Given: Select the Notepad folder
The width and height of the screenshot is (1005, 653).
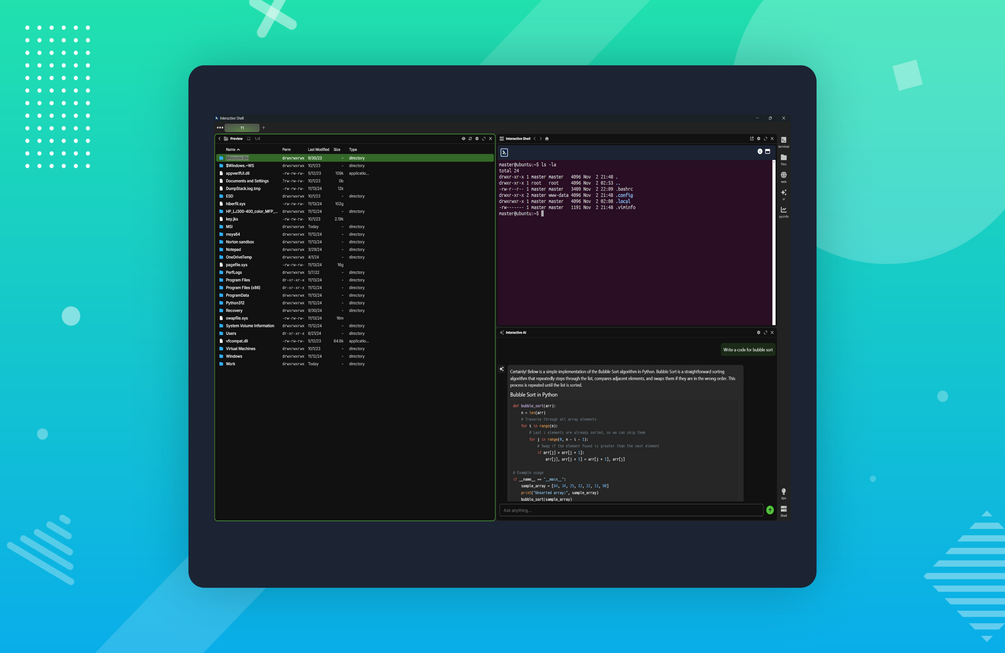Looking at the screenshot, I should [354, 249].
